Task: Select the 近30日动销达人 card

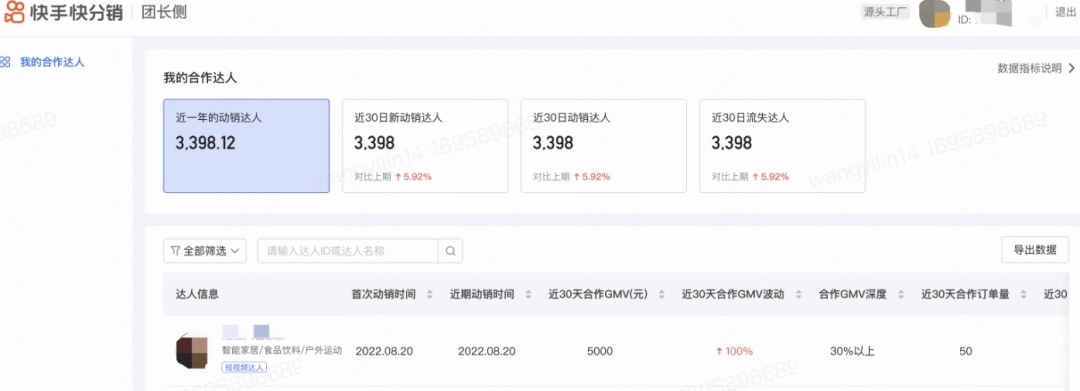Action: (603, 146)
